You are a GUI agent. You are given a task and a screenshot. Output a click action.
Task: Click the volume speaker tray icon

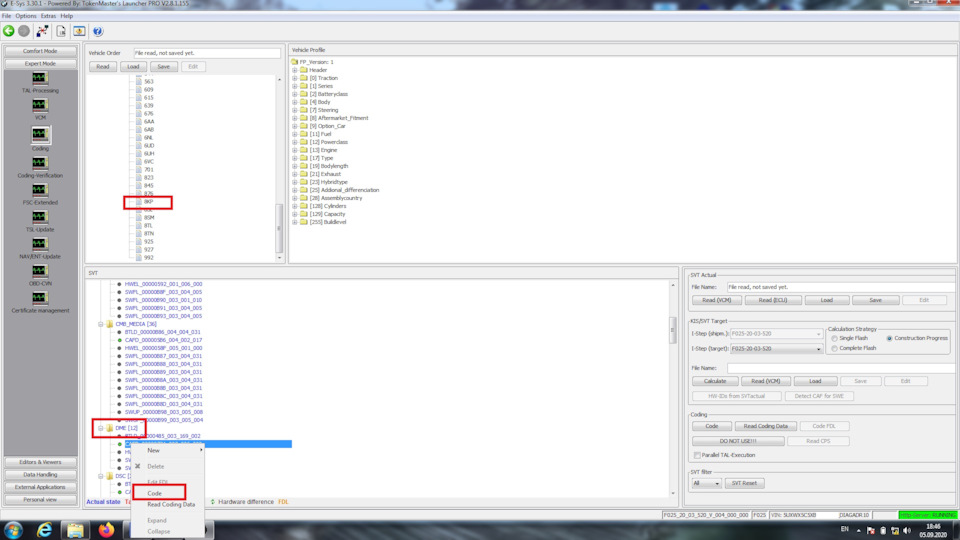tap(907, 530)
